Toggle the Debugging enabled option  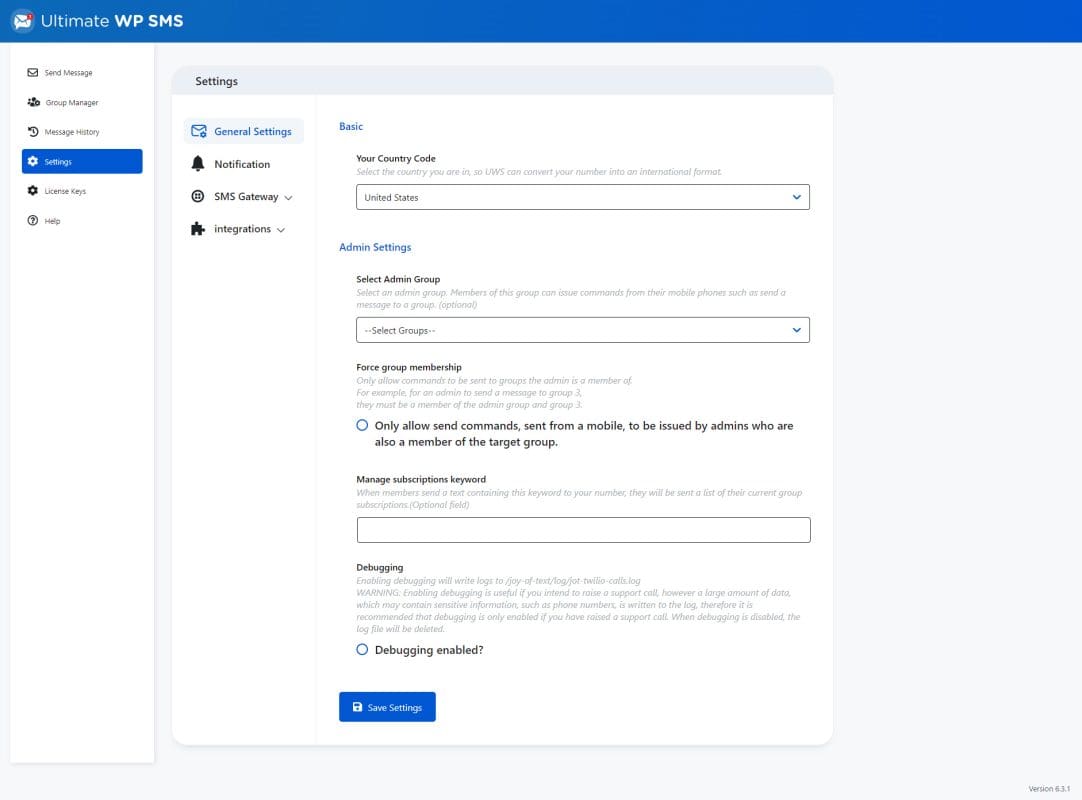click(362, 650)
